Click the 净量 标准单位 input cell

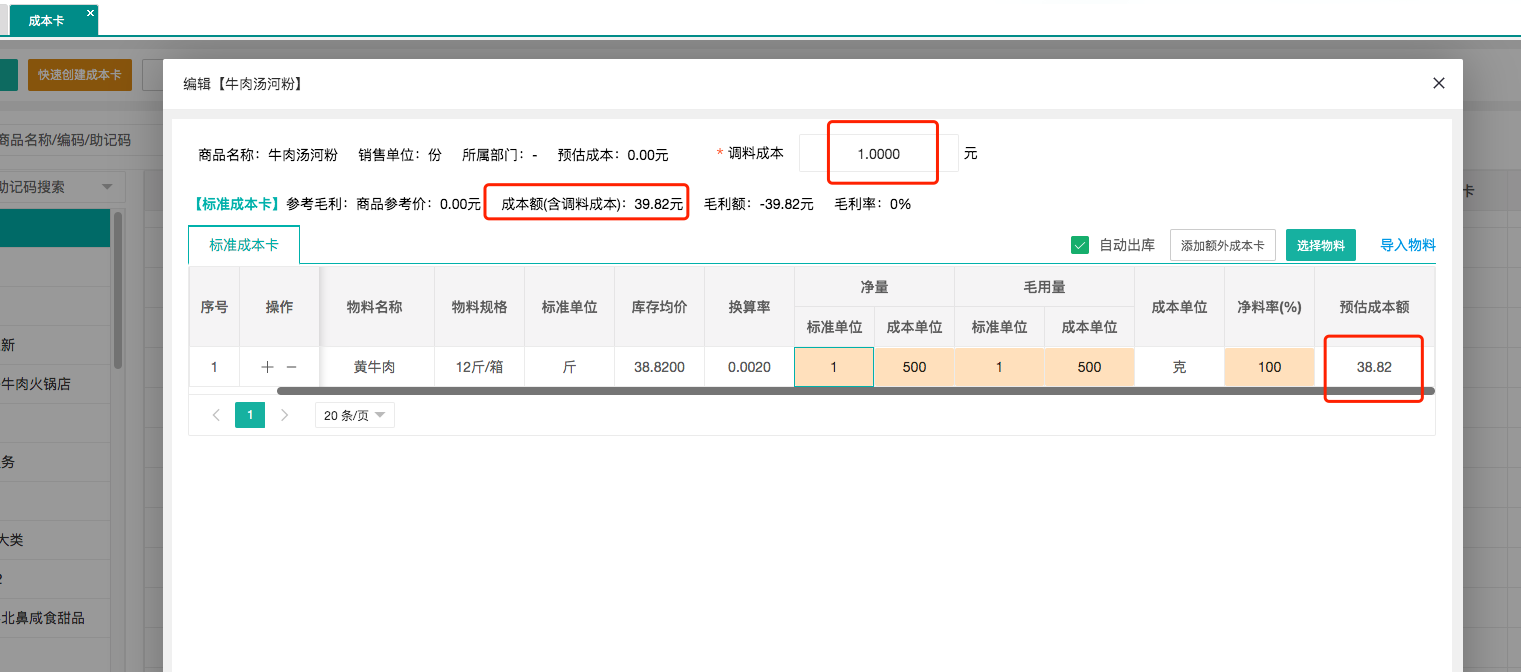click(x=834, y=367)
